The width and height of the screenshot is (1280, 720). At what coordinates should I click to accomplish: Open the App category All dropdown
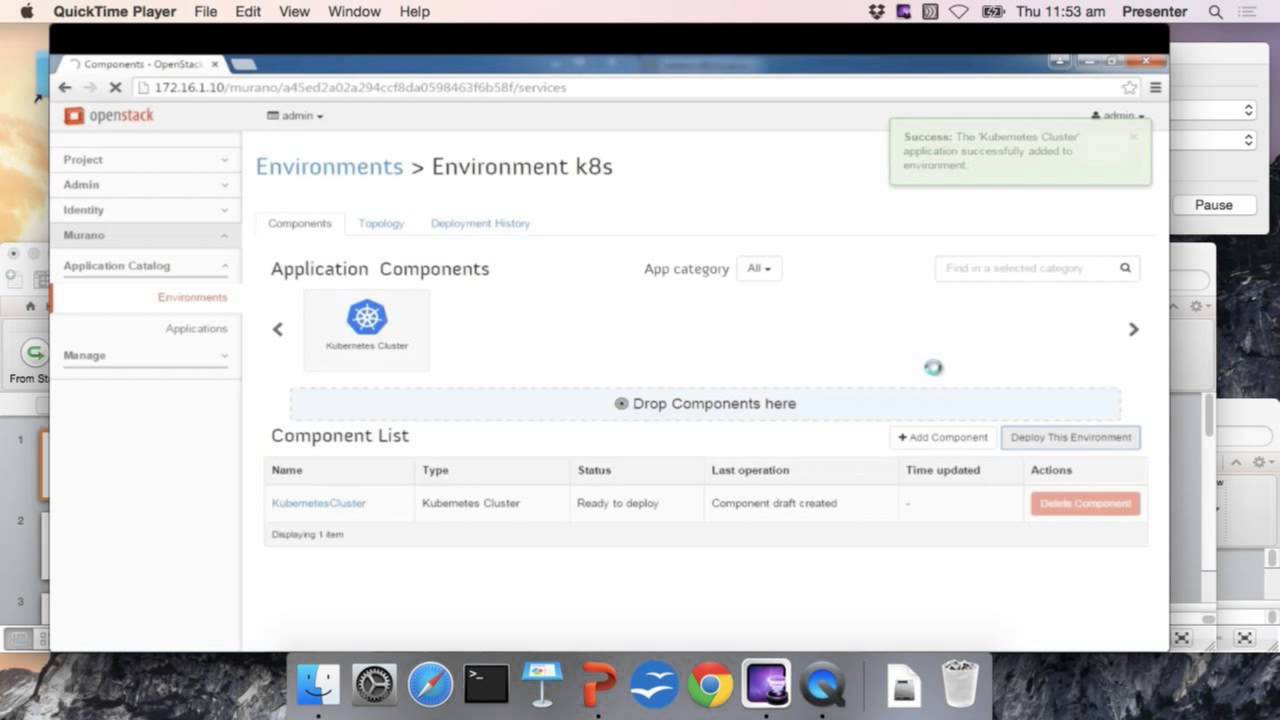pyautogui.click(x=759, y=269)
